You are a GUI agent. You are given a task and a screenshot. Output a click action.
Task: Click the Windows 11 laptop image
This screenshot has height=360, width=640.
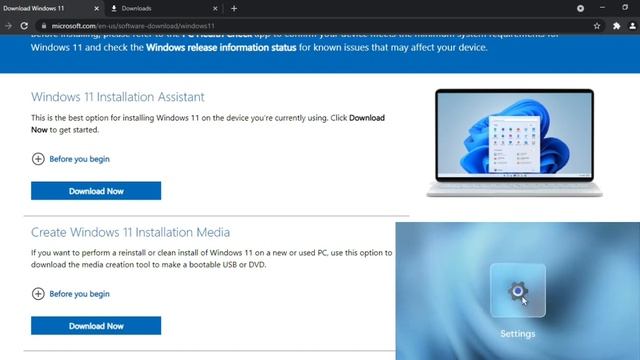click(x=514, y=143)
